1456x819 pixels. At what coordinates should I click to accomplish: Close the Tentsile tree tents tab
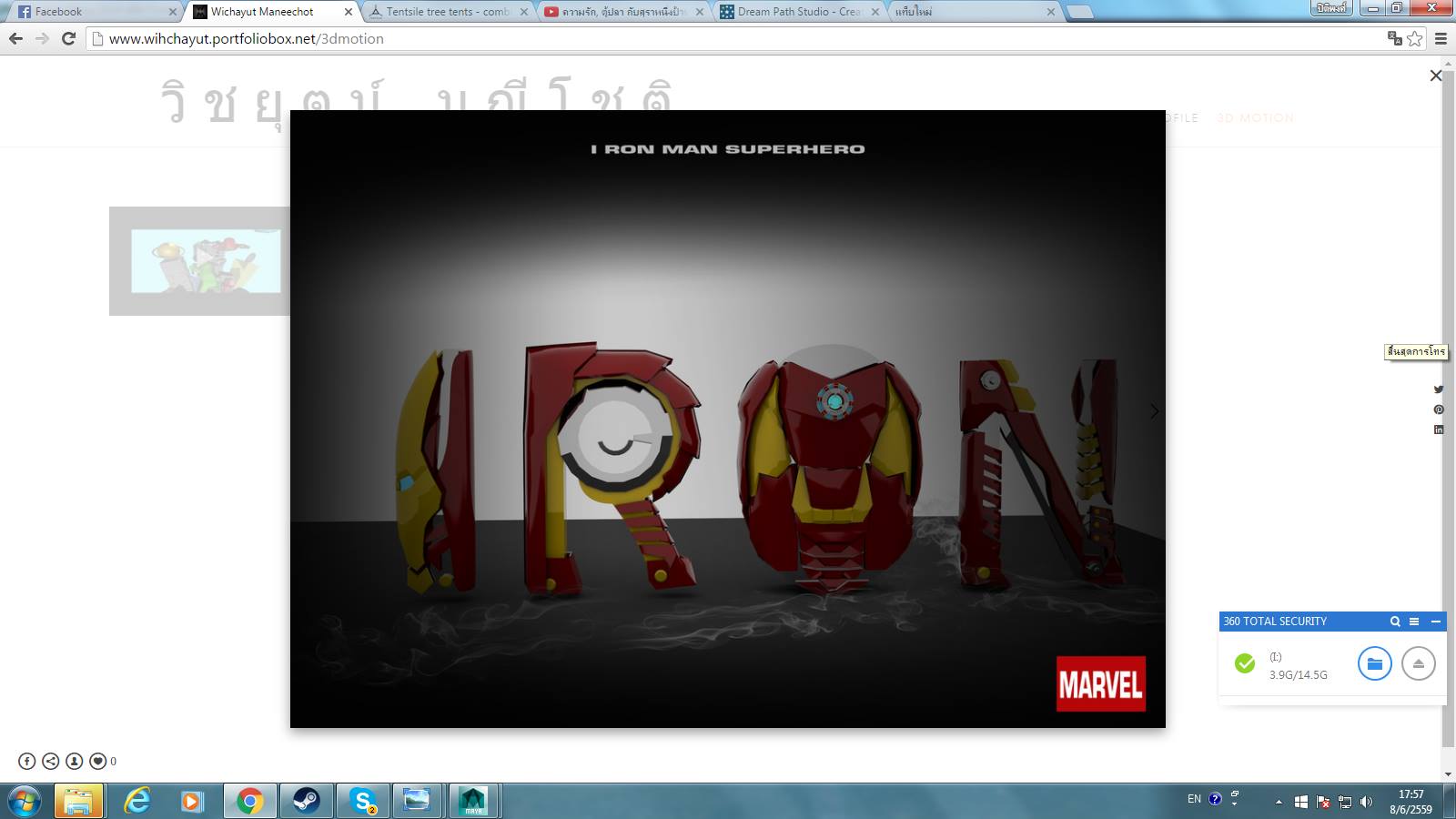pyautogui.click(x=524, y=12)
